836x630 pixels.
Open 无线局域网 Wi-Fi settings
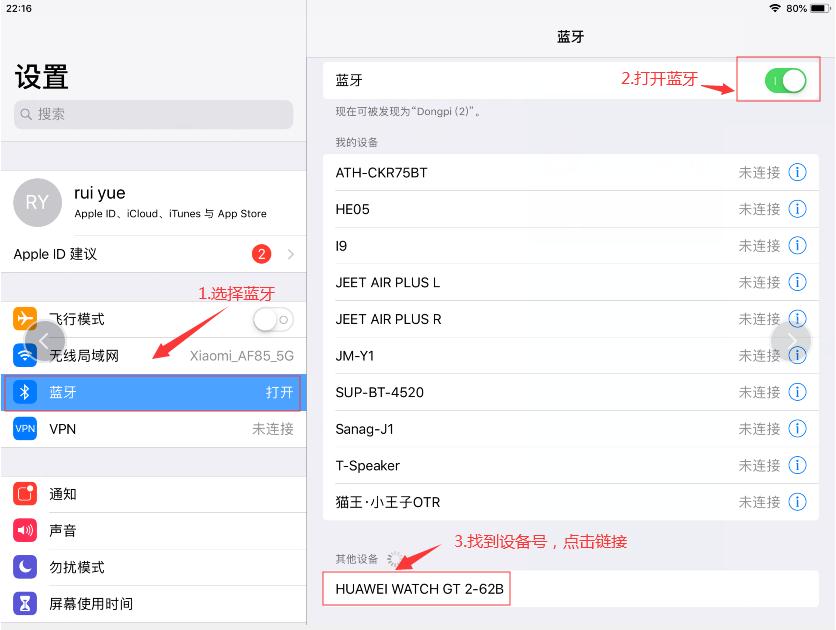[x=154, y=356]
